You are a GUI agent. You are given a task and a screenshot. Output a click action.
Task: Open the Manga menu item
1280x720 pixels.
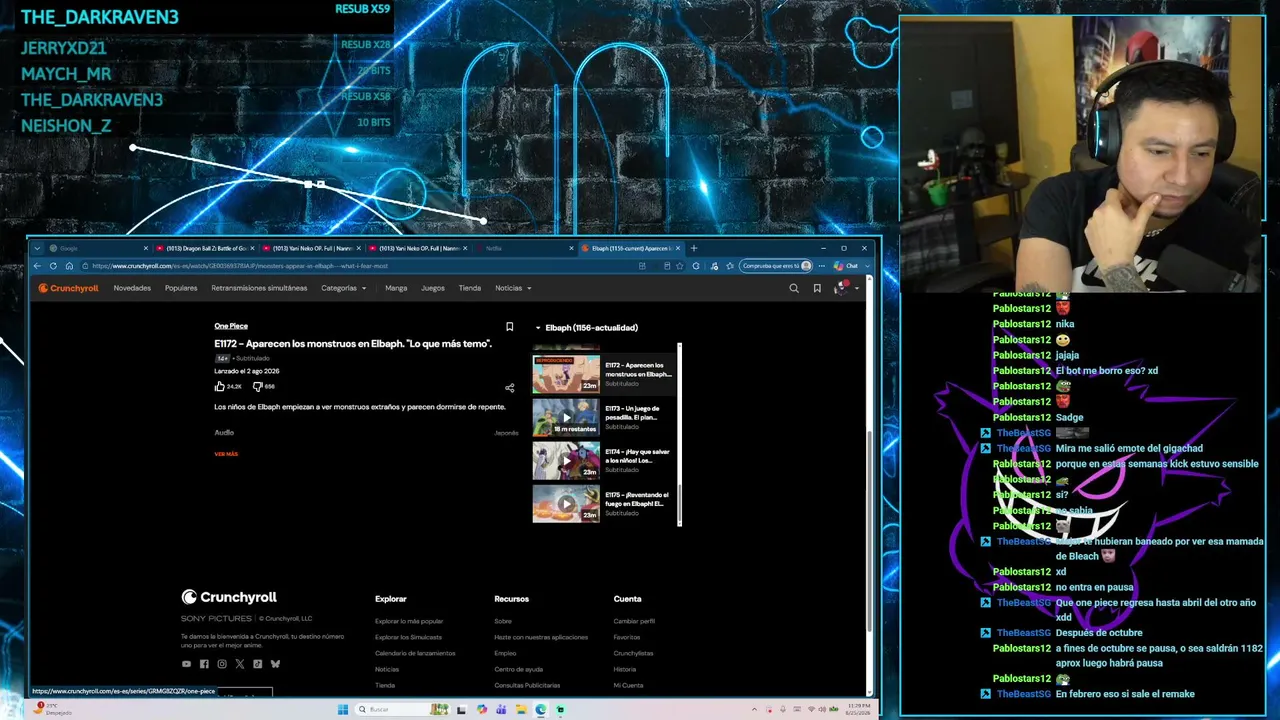coord(396,288)
